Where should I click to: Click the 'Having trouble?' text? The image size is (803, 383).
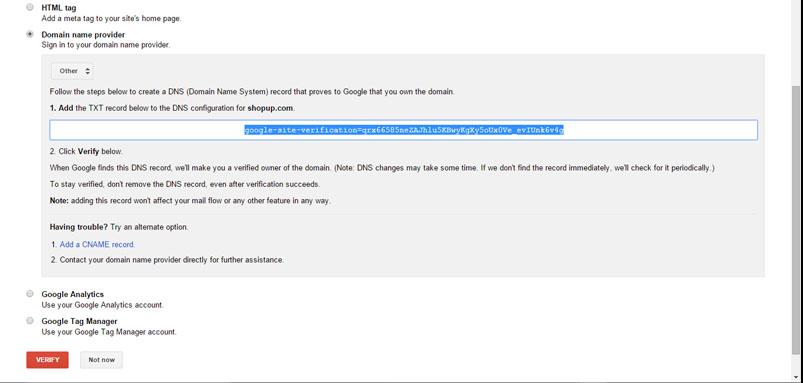pos(79,226)
